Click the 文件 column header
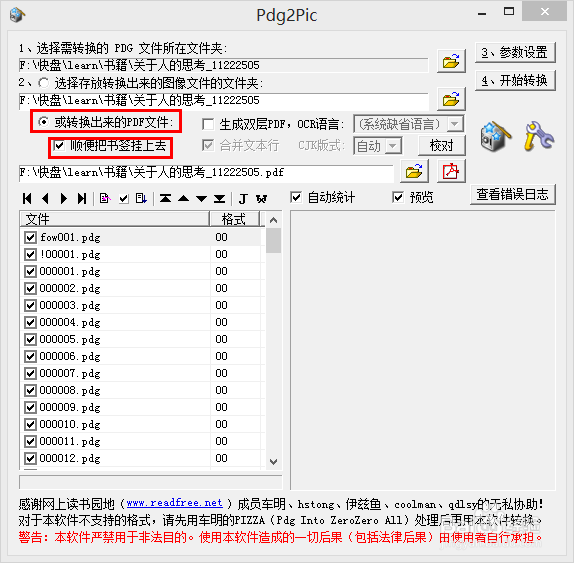The height and width of the screenshot is (563, 574). (x=115, y=219)
